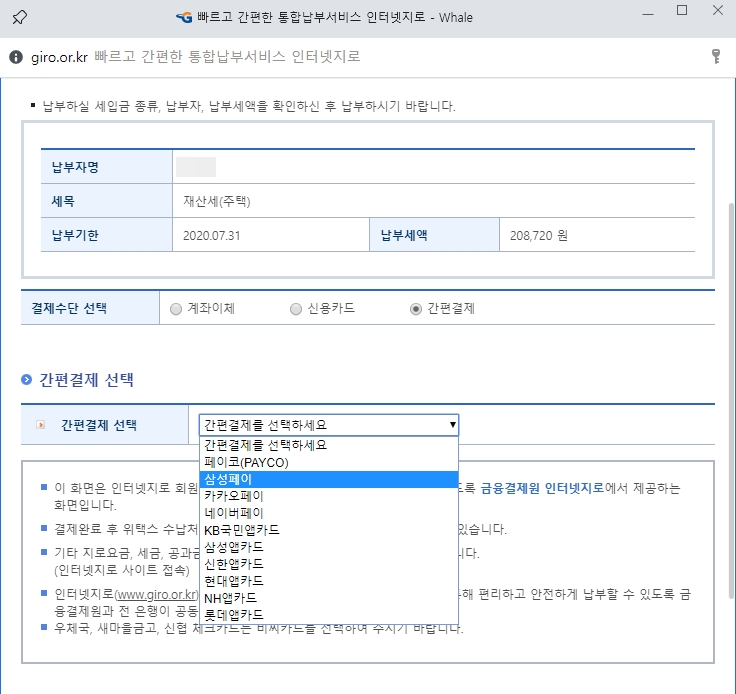The height and width of the screenshot is (694, 736).
Task: Choose 현대앱카드 from dropdown list
Action: coord(329,581)
